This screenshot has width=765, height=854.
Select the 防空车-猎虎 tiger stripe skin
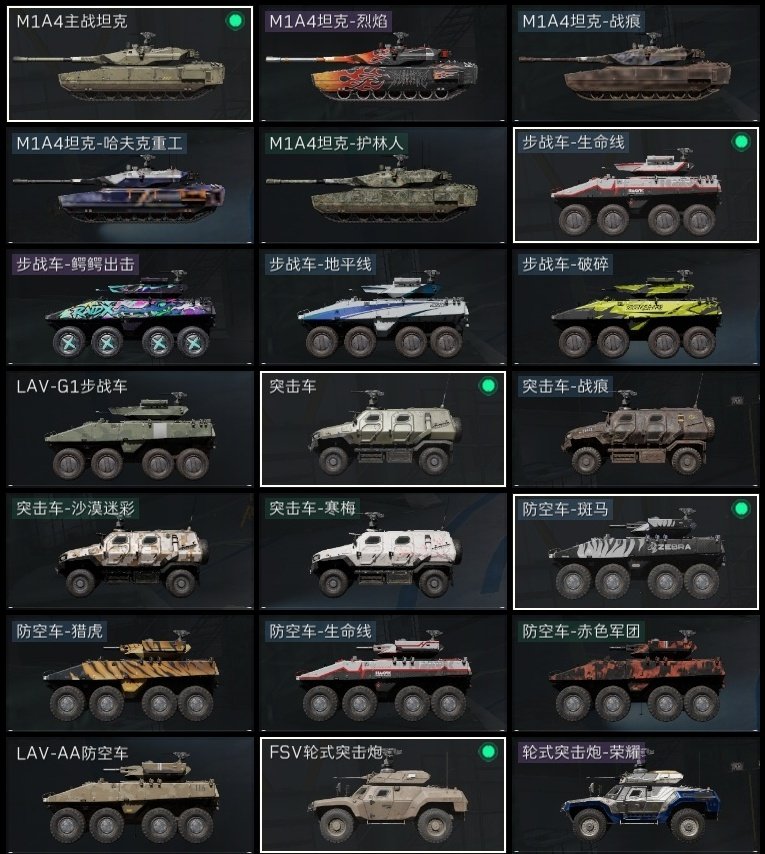click(130, 673)
